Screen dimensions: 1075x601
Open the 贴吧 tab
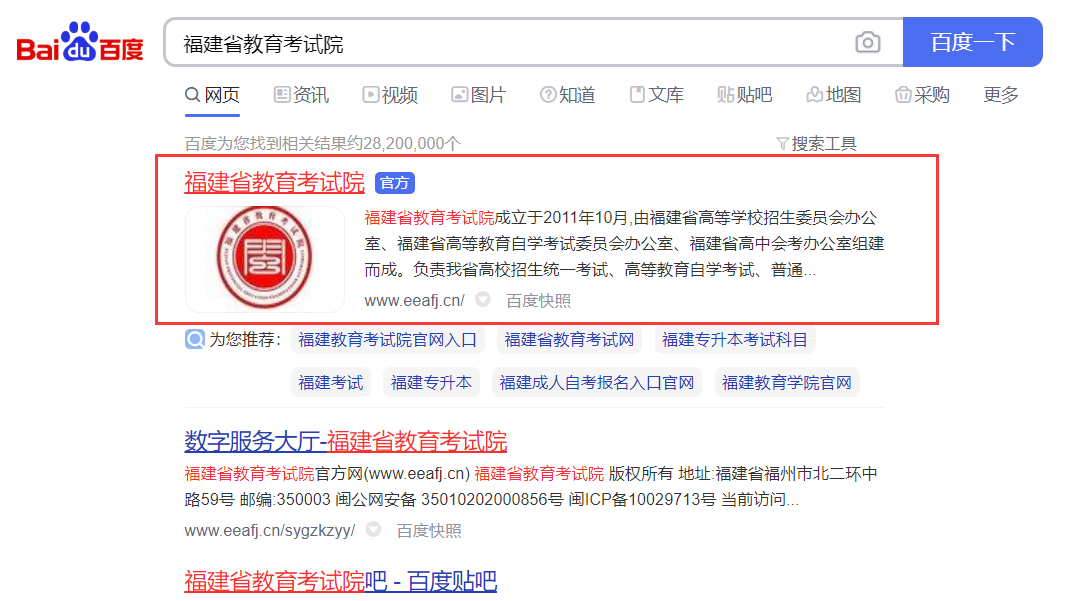tap(745, 95)
